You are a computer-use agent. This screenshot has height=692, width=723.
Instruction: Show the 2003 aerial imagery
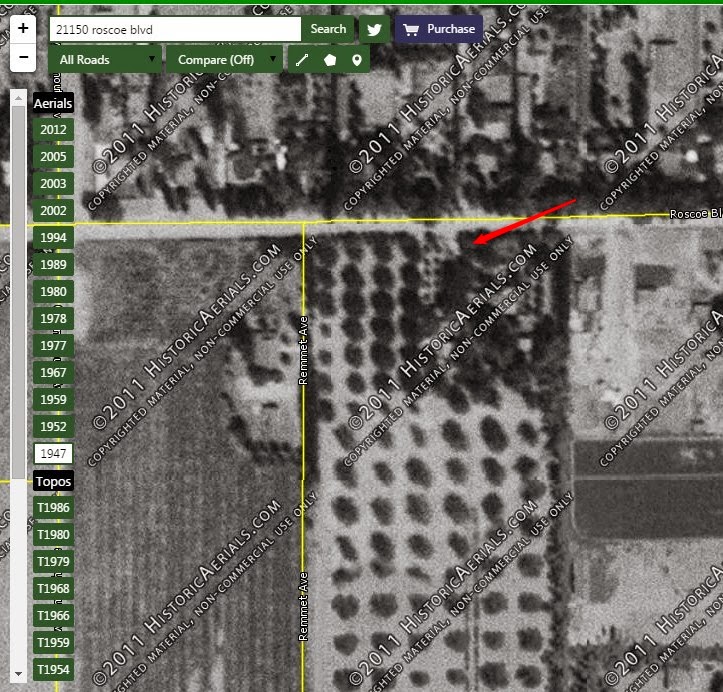(53, 183)
